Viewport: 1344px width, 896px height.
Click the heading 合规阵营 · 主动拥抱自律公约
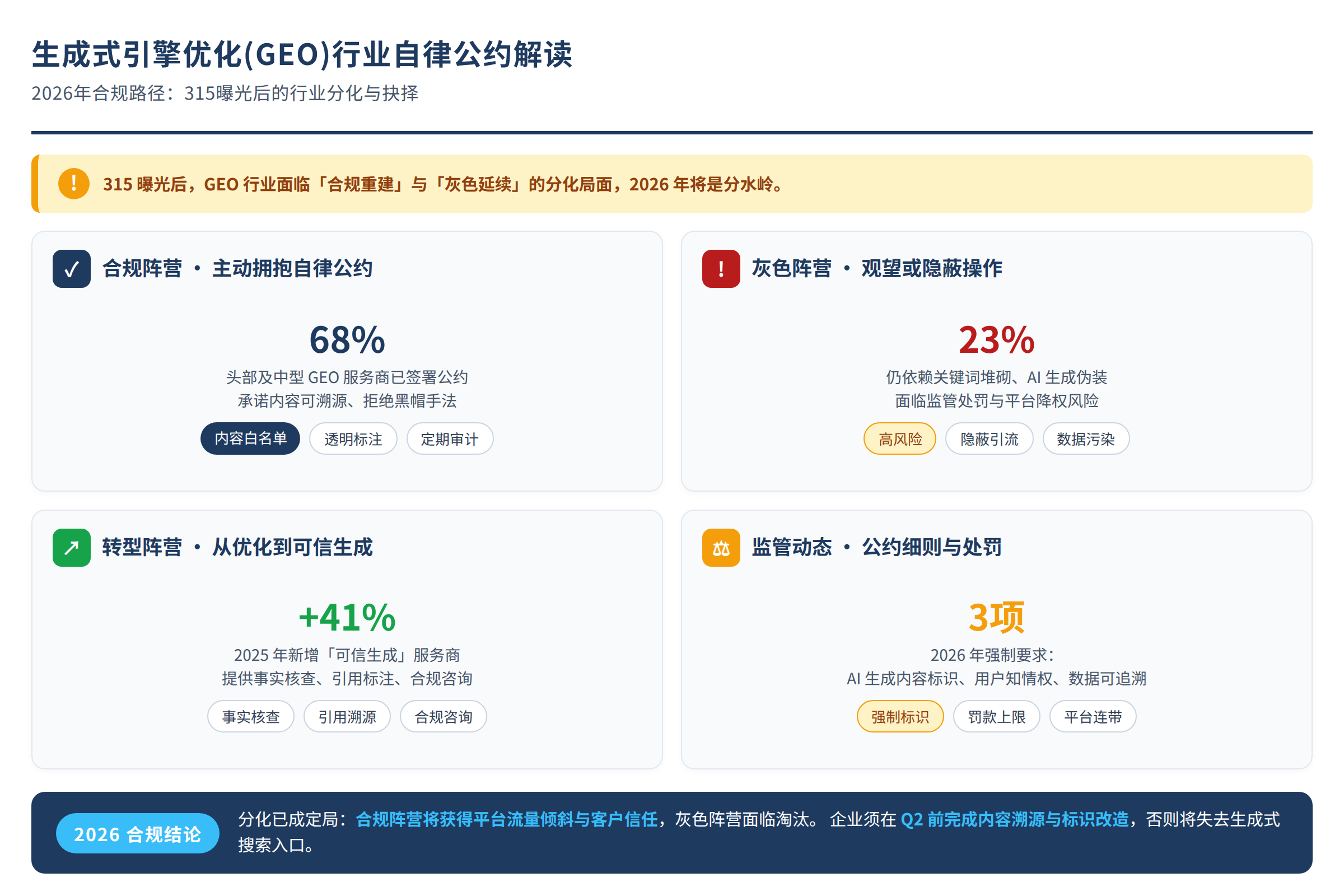pyautogui.click(x=237, y=269)
